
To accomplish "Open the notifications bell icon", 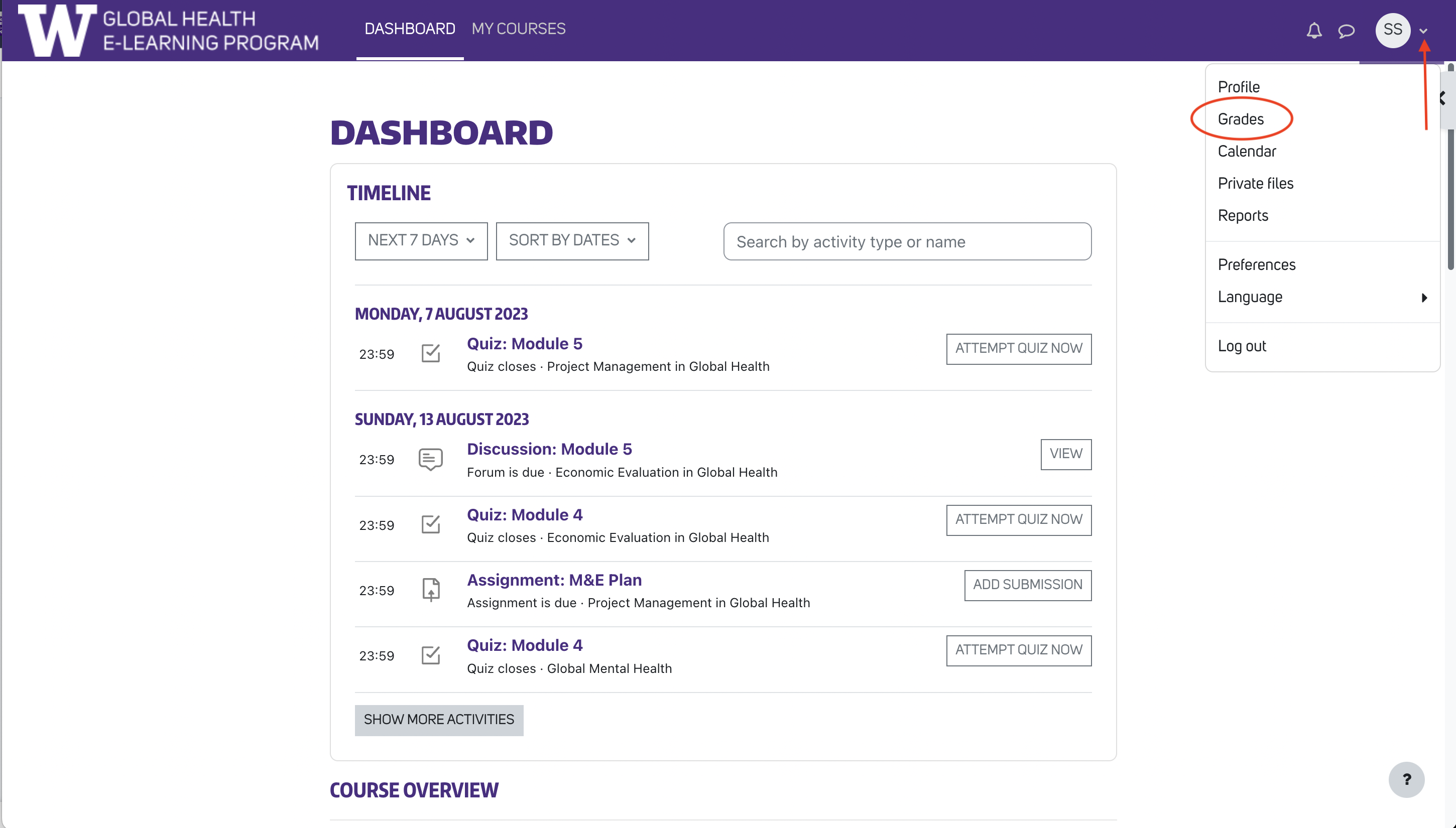I will point(1314,30).
